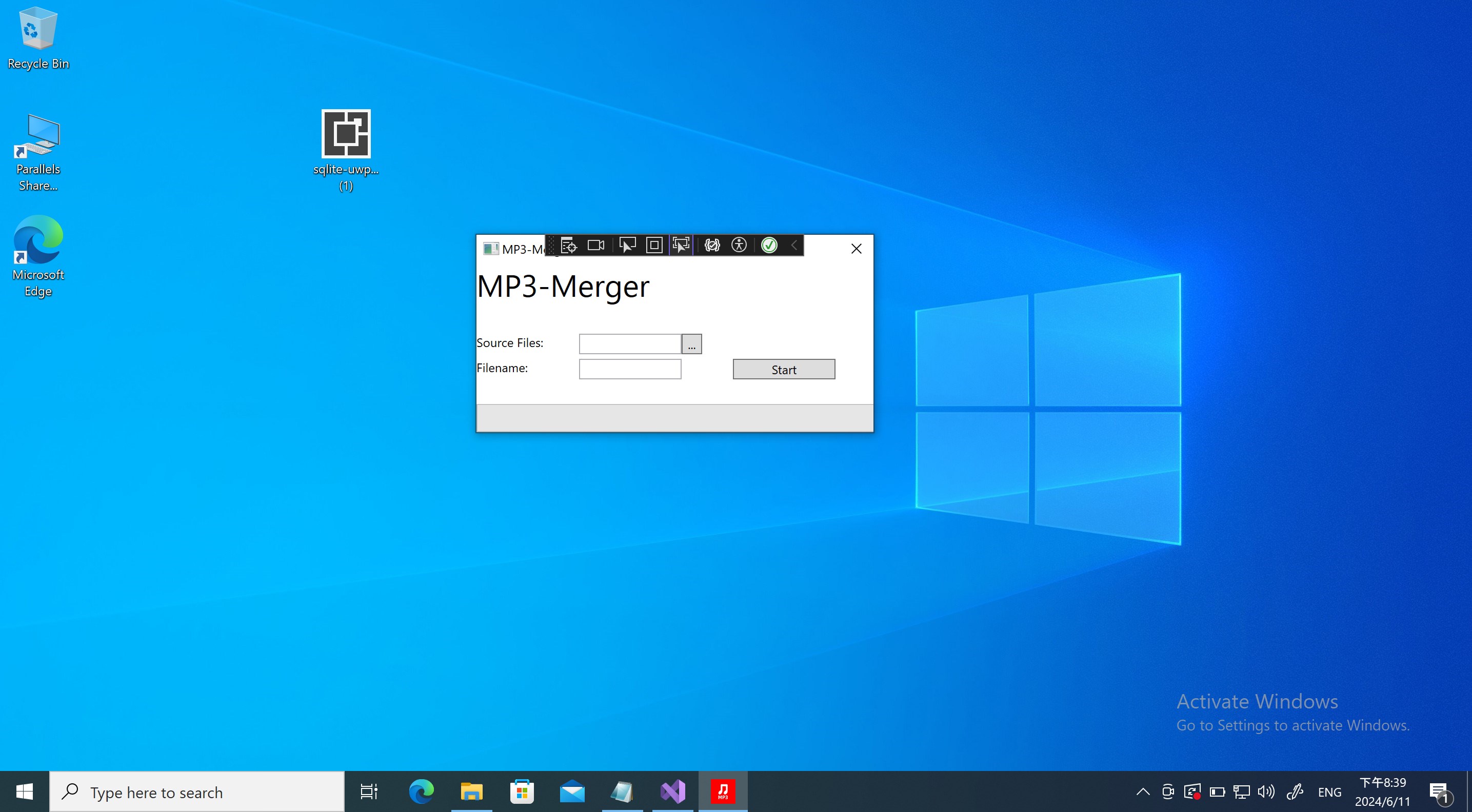The height and width of the screenshot is (812, 1472).
Task: Switch to MP3 app taskbar icon
Action: click(x=723, y=792)
